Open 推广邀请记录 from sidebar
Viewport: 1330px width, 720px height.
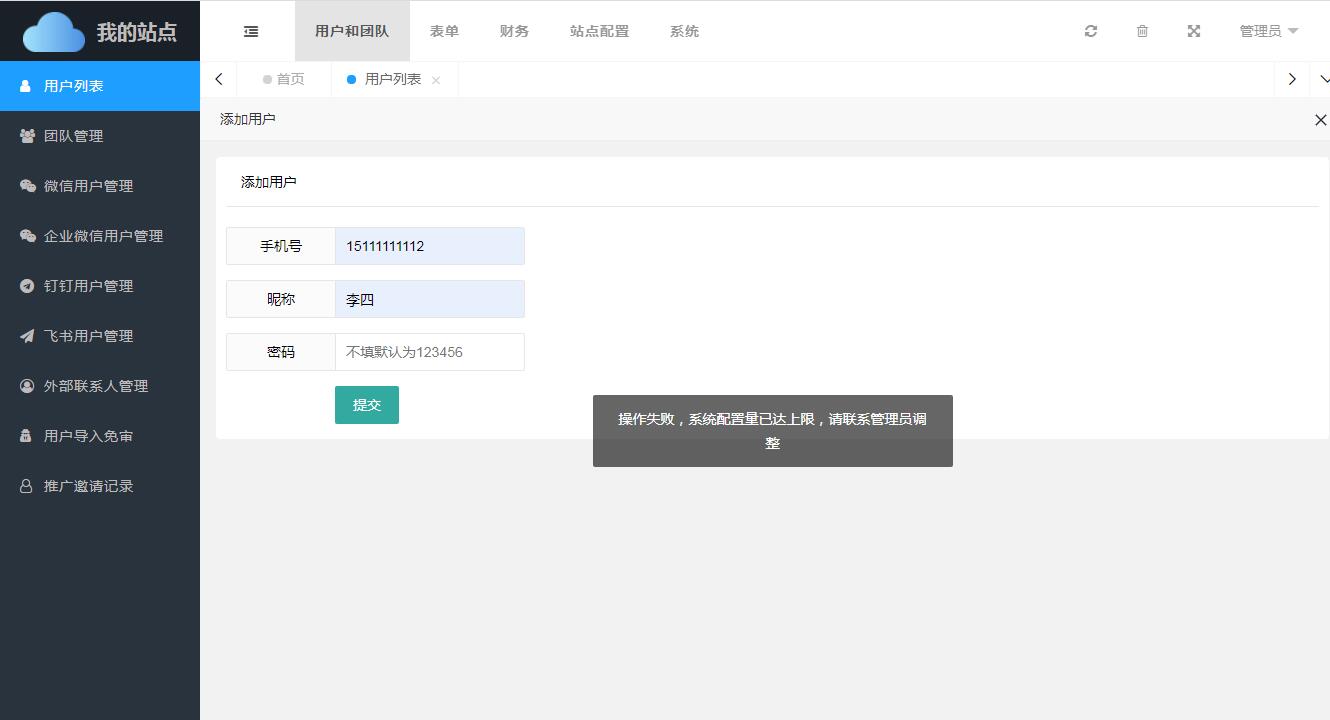point(90,485)
